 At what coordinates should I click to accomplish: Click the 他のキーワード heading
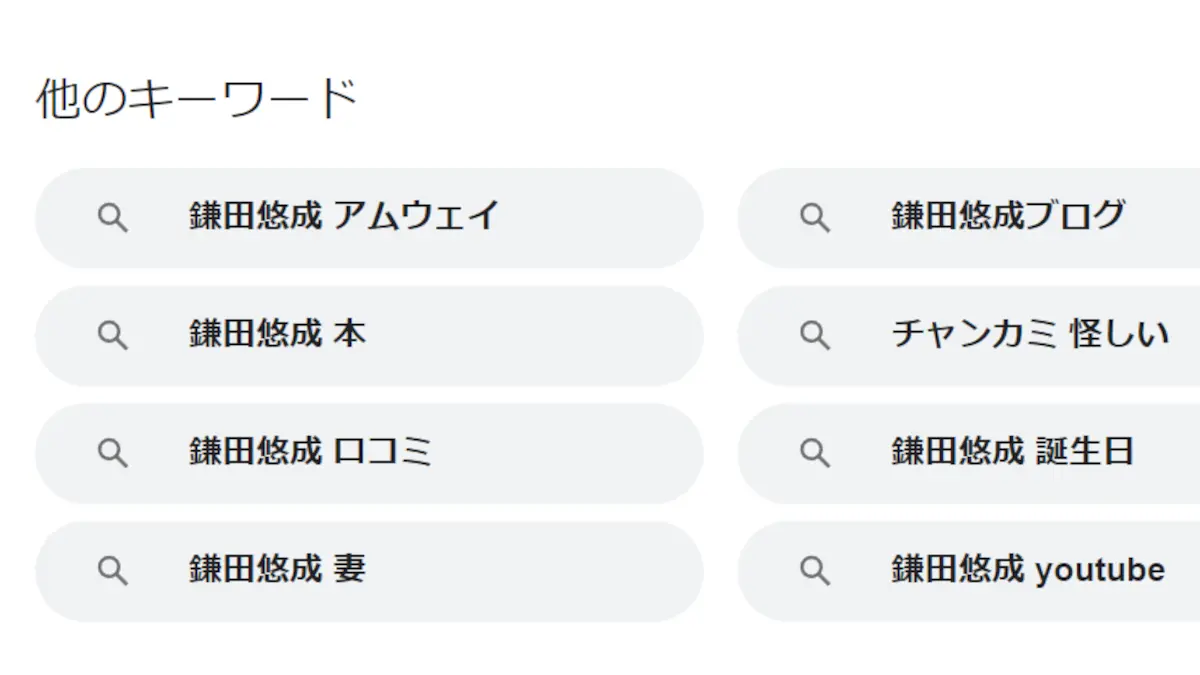pyautogui.click(x=197, y=99)
